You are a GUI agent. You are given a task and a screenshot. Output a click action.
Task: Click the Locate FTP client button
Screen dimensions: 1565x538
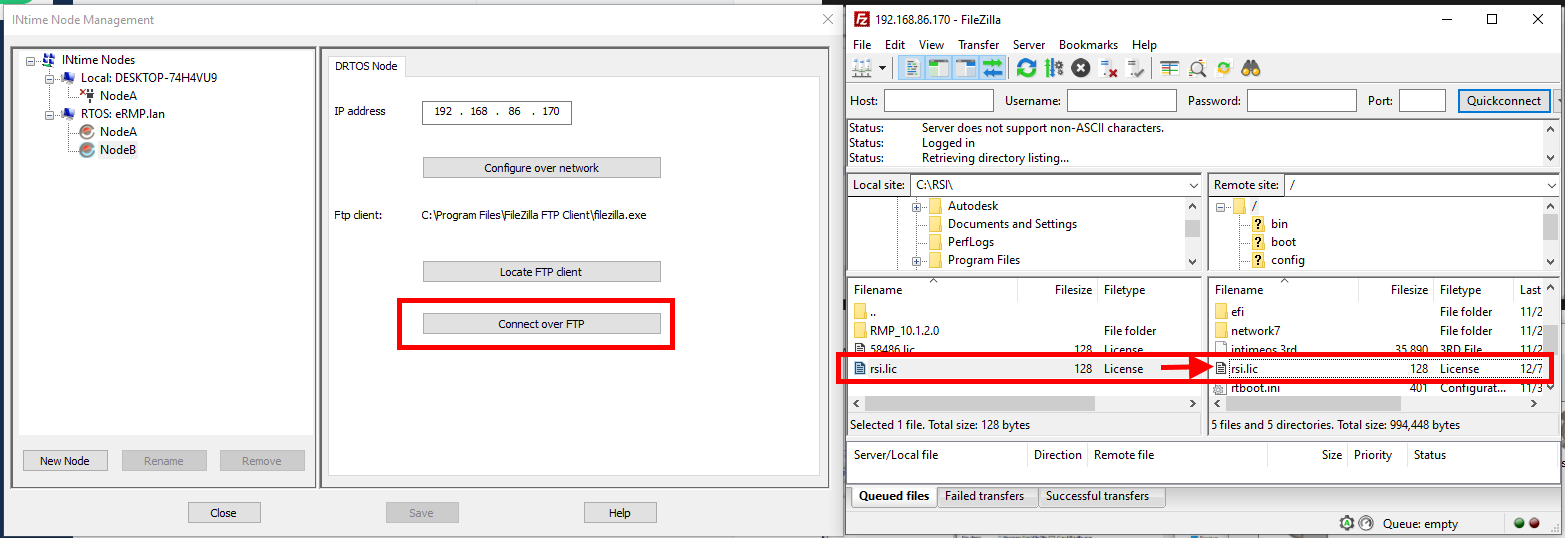541,272
